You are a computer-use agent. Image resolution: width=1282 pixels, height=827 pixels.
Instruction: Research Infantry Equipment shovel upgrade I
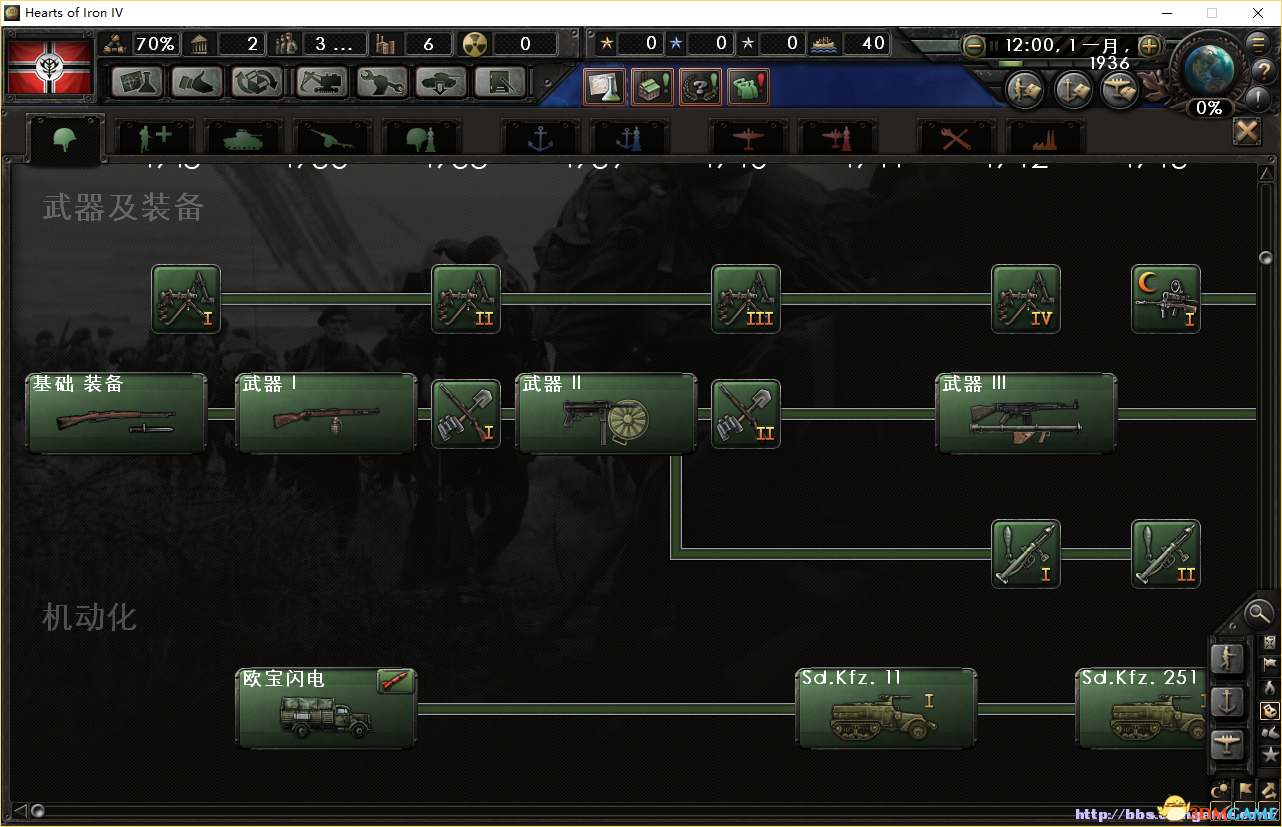tap(466, 414)
